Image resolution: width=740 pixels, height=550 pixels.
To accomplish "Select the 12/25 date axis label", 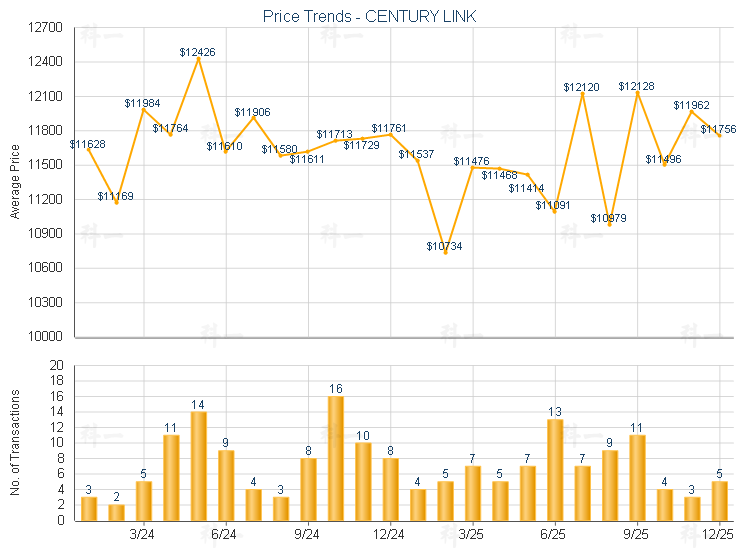I will click(719, 535).
